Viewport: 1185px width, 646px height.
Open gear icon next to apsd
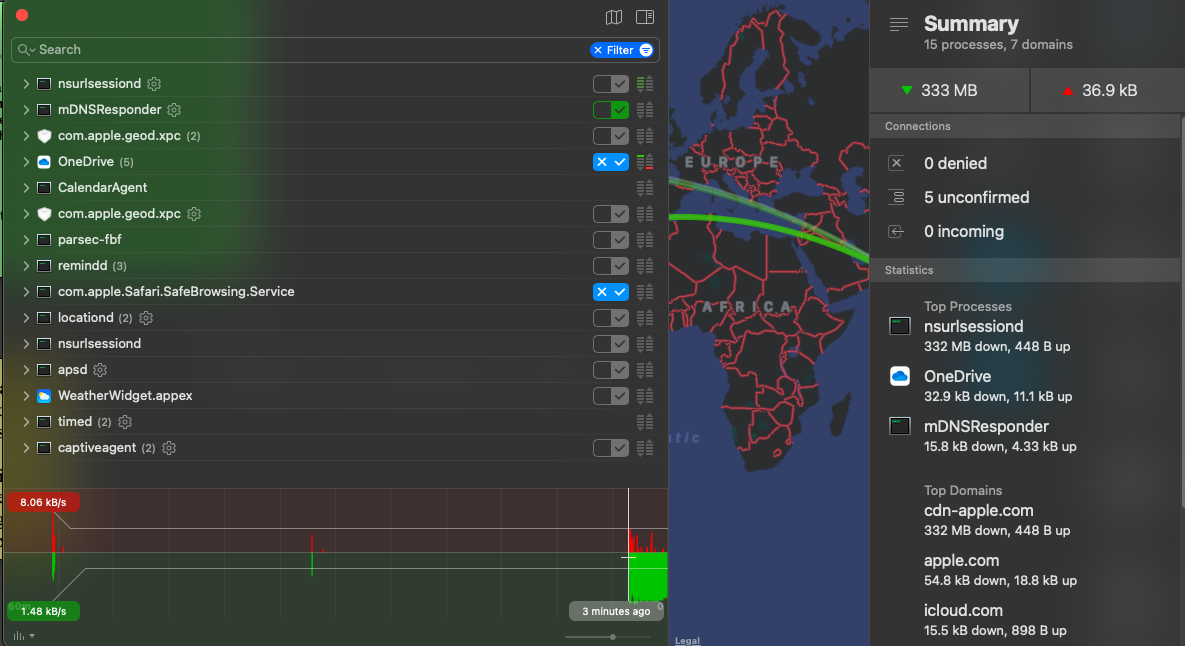pyautogui.click(x=100, y=370)
